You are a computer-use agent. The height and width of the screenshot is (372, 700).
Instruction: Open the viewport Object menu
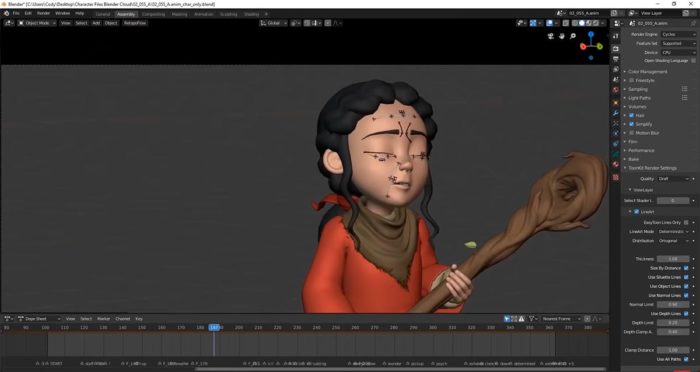pyautogui.click(x=111, y=23)
